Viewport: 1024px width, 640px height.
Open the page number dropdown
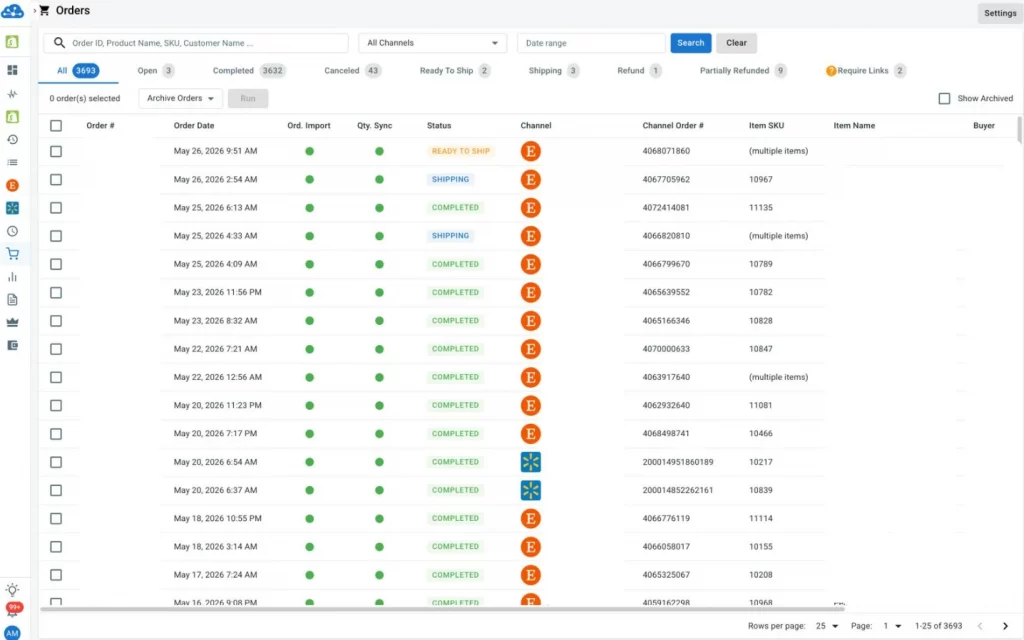click(892, 626)
